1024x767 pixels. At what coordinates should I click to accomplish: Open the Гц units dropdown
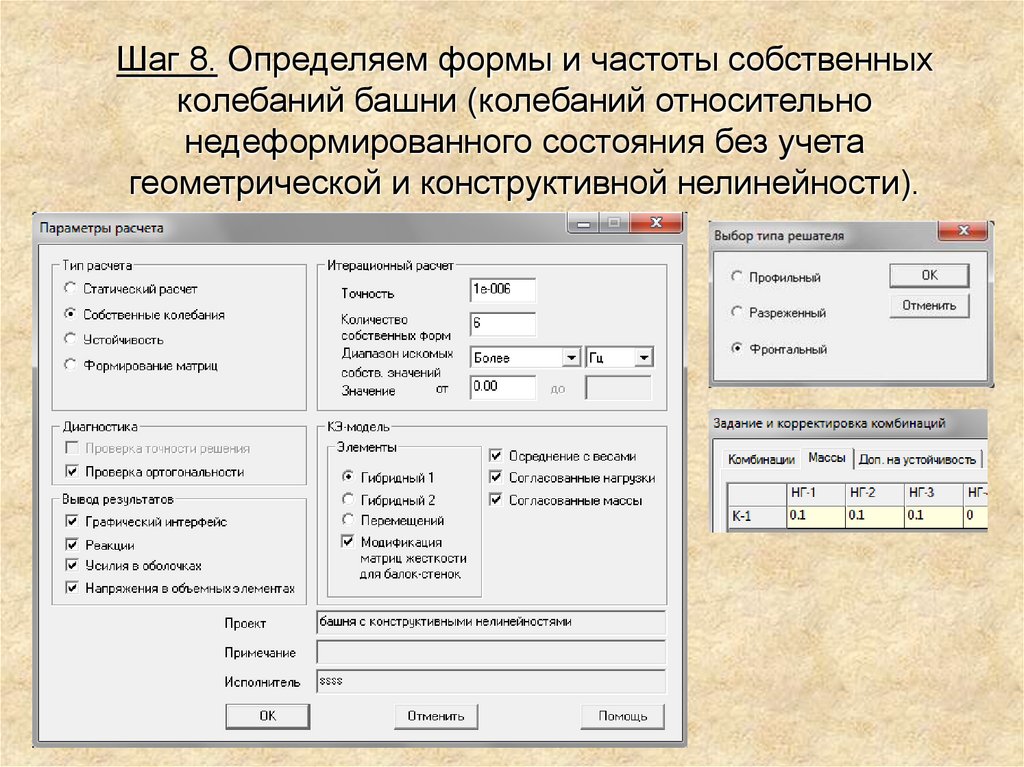[644, 357]
